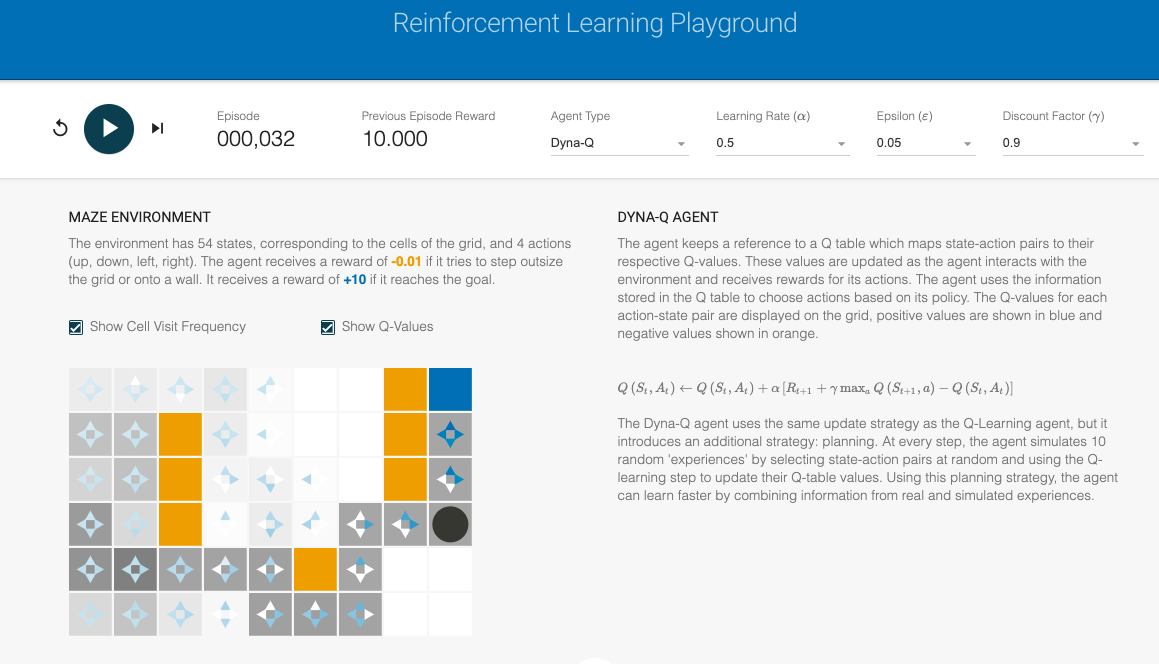Change the Learning Rate via its dropdown
The height and width of the screenshot is (664, 1159).
(780, 143)
